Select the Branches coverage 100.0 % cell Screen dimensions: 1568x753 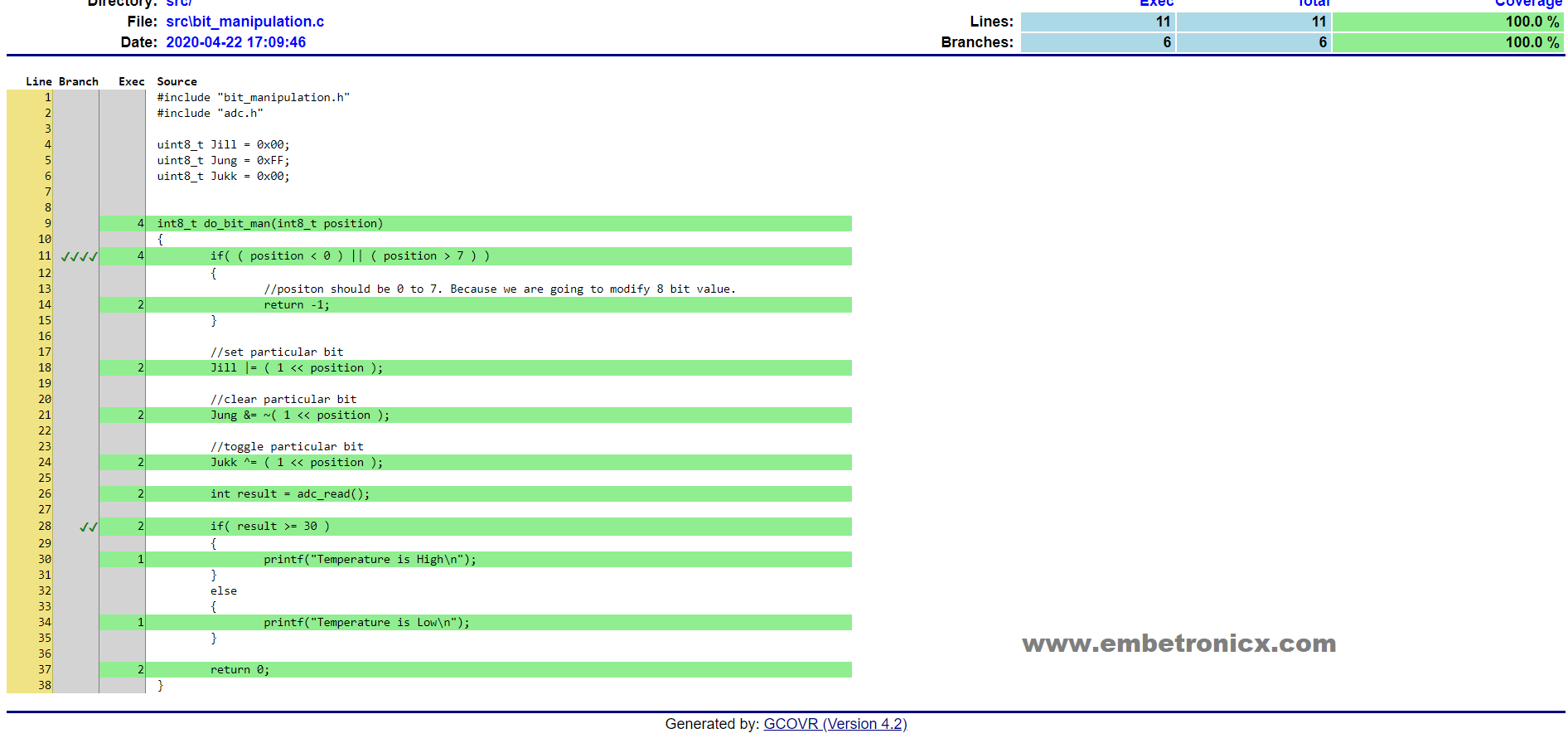pos(1448,42)
